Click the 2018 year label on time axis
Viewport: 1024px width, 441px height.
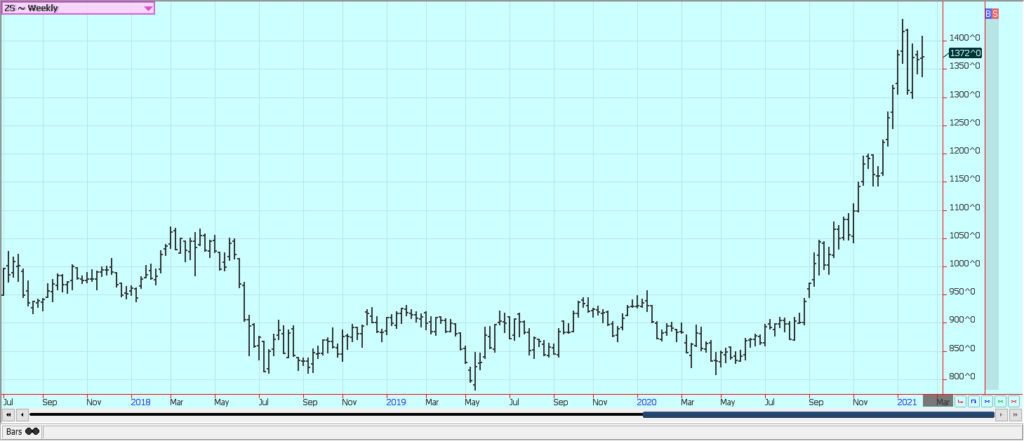point(140,402)
